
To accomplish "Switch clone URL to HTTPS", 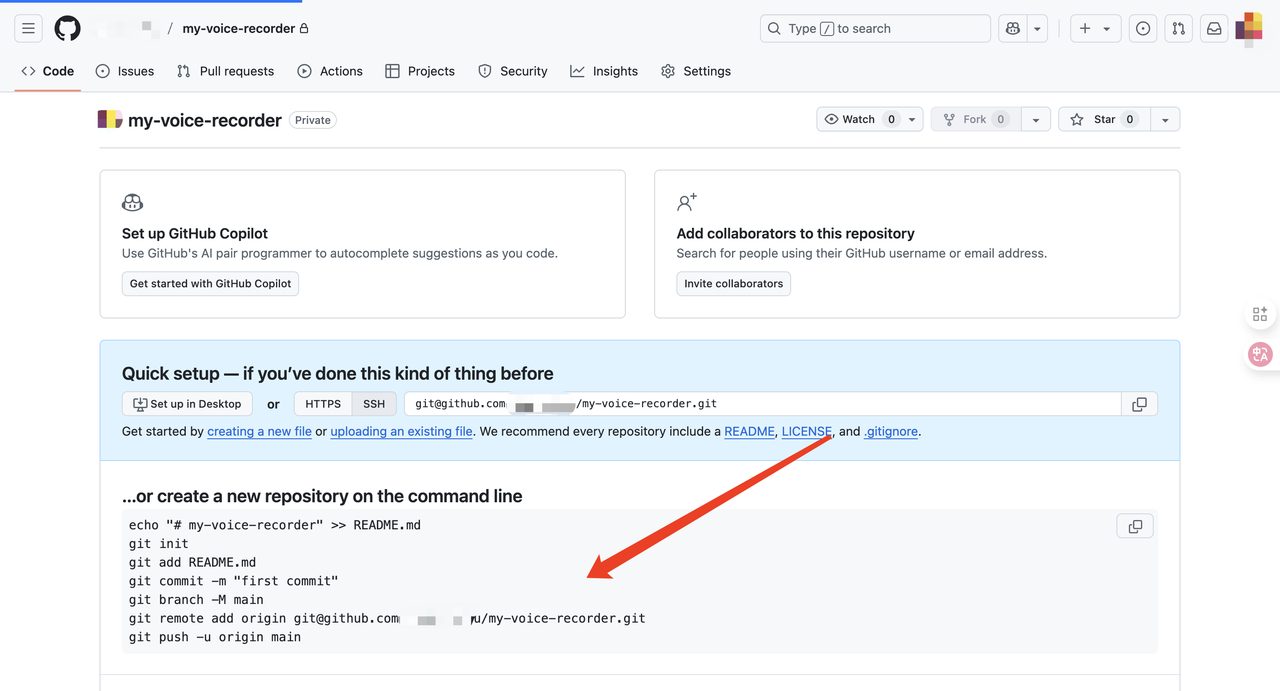I will 323,404.
